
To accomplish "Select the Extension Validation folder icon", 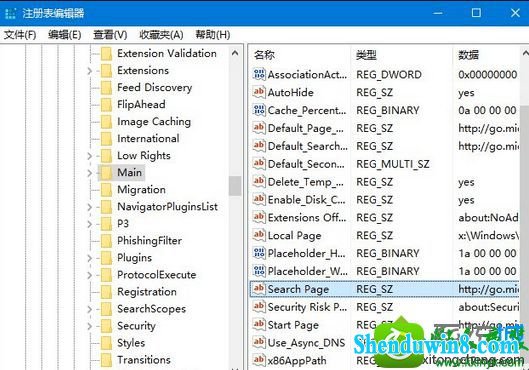I will tap(107, 54).
